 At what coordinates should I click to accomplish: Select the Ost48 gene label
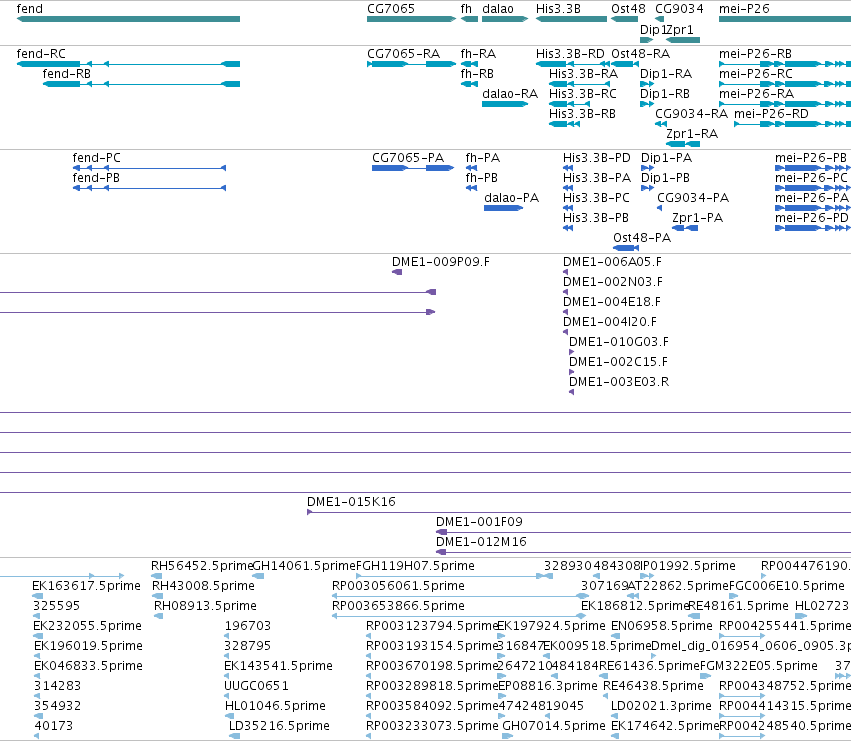pyautogui.click(x=628, y=9)
